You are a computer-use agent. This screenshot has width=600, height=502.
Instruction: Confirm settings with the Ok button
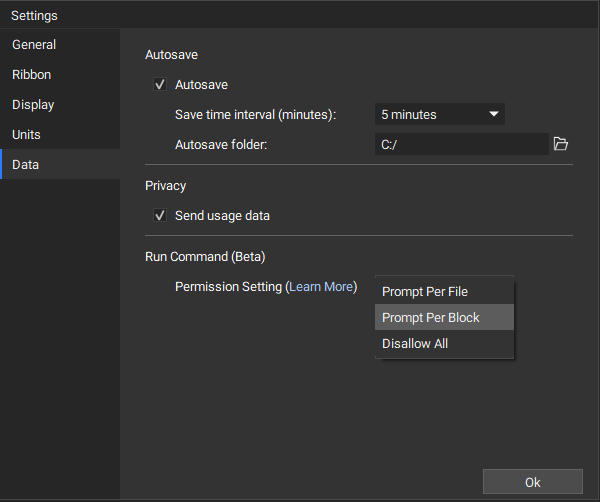(x=533, y=482)
